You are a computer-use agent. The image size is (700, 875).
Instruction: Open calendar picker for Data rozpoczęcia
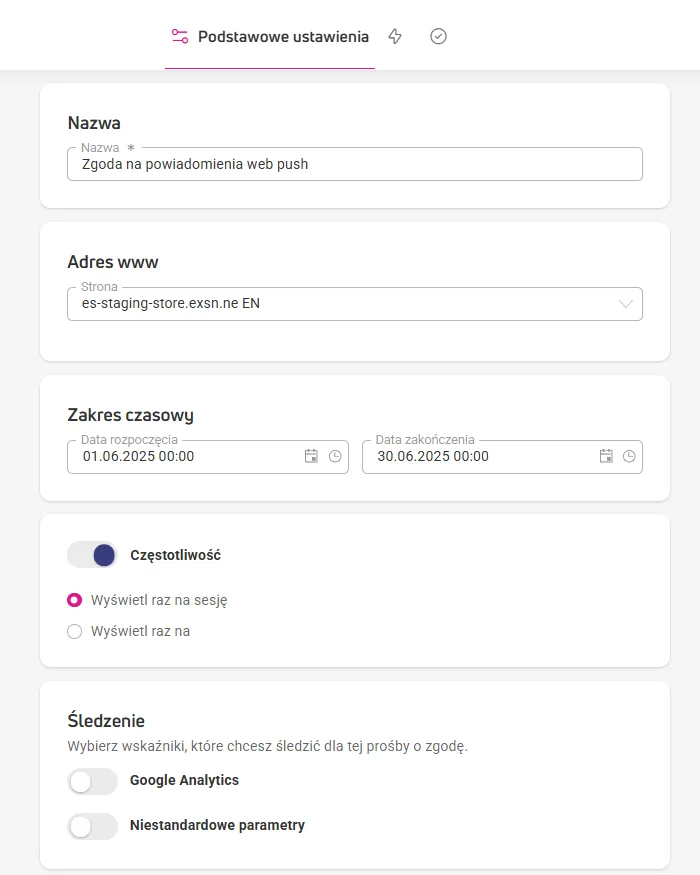311,456
